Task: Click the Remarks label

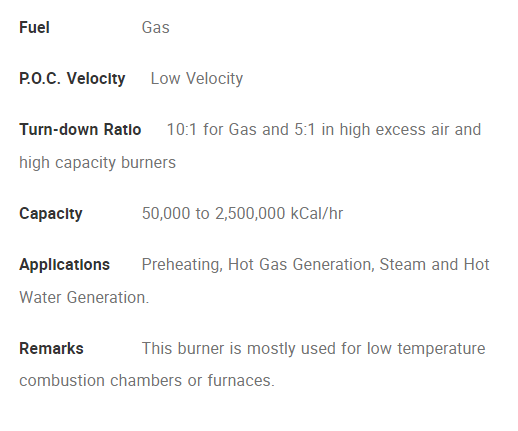Action: click(51, 349)
